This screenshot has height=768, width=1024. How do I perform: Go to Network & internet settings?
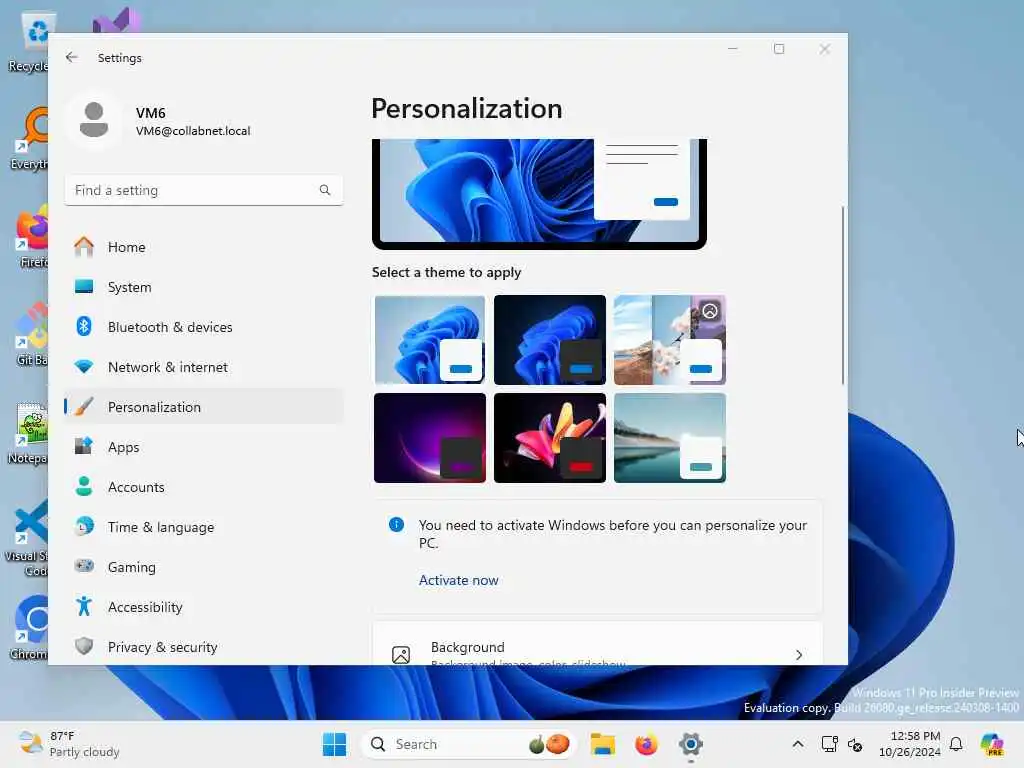tap(204, 367)
